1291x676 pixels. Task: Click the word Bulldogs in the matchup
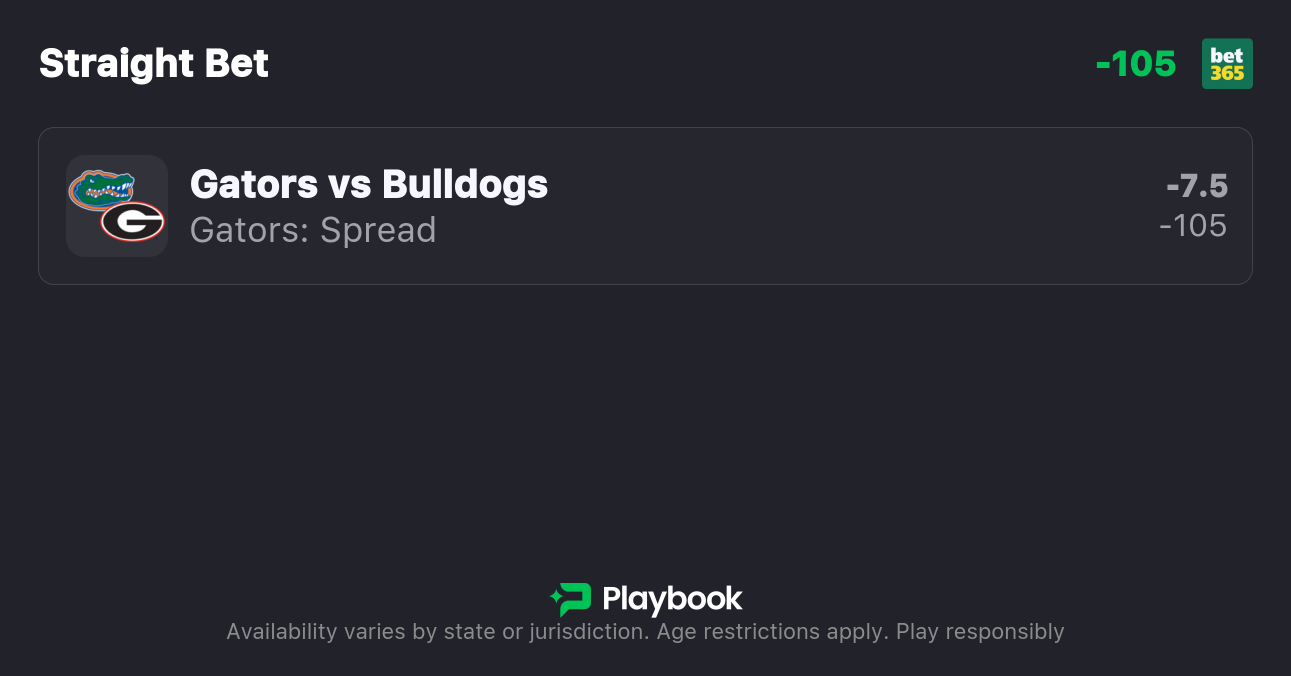tap(465, 184)
